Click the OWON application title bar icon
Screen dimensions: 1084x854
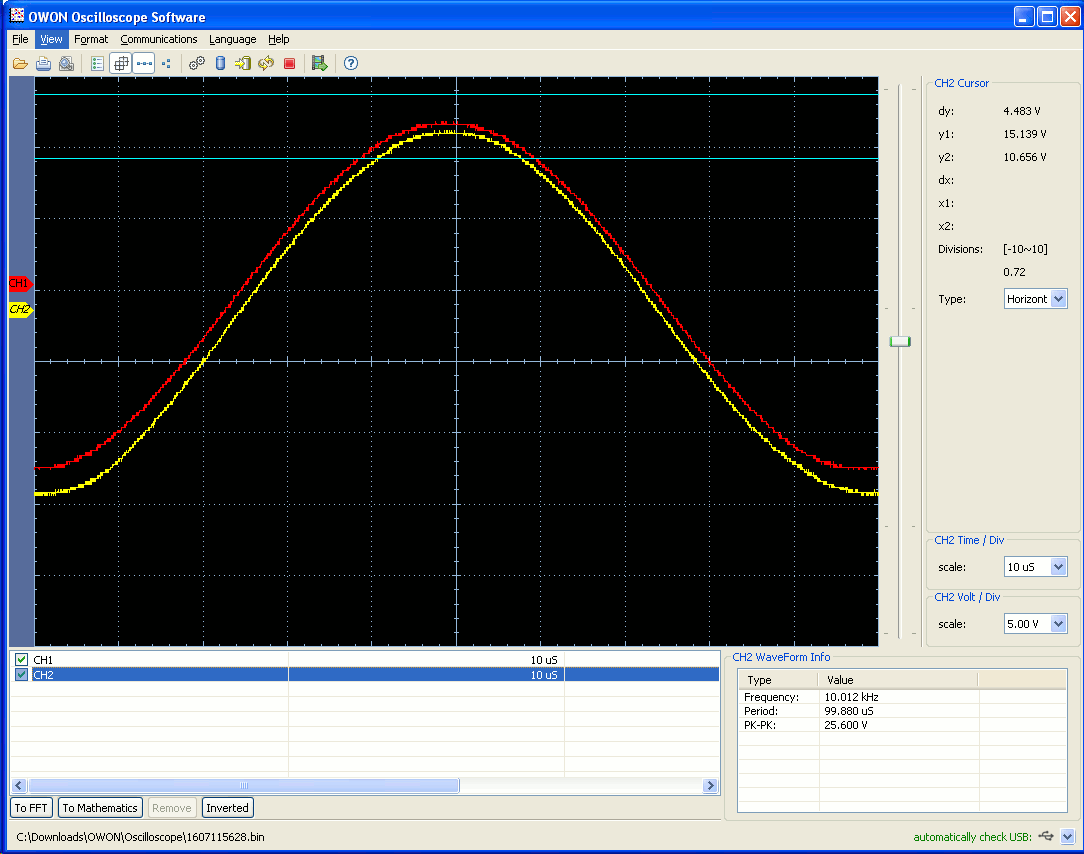click(17, 16)
